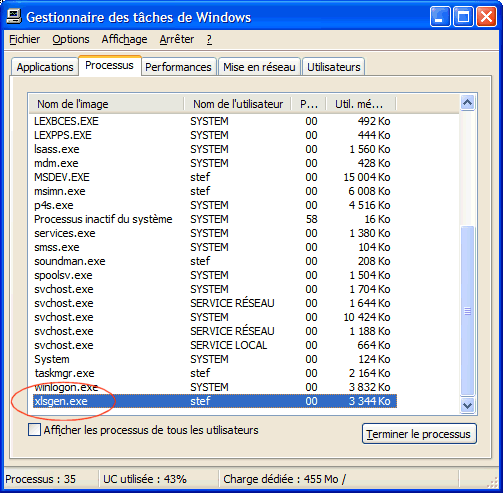The image size is (503, 493).
Task: Minimize the Gestionnaire des tâches window
Action: click(x=440, y=16)
